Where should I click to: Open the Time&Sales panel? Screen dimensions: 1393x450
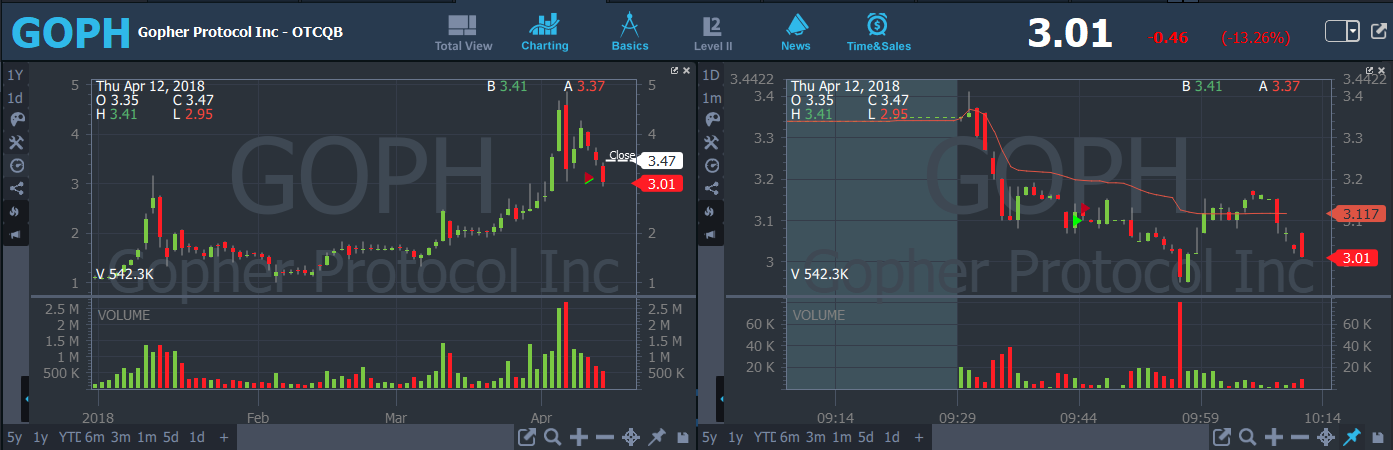click(879, 33)
